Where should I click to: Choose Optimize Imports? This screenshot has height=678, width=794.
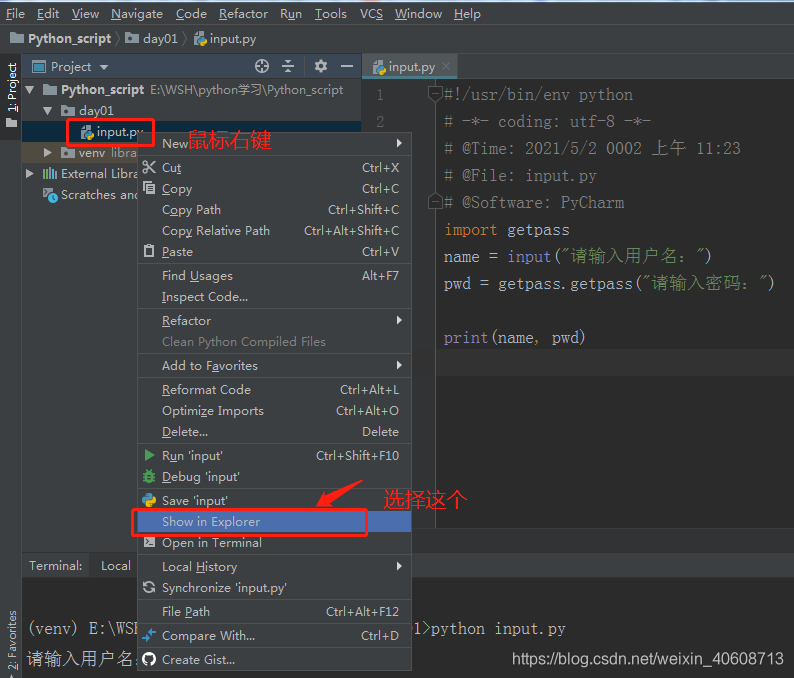coord(274,411)
